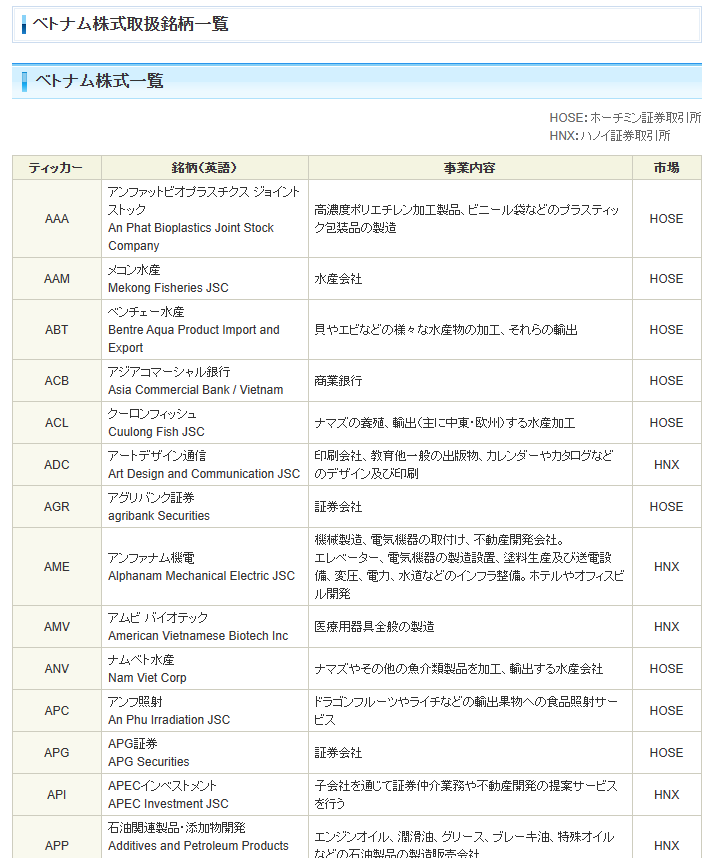Select the ABT ticker cell
Viewport: 723px width, 858px height.
[x=56, y=329]
